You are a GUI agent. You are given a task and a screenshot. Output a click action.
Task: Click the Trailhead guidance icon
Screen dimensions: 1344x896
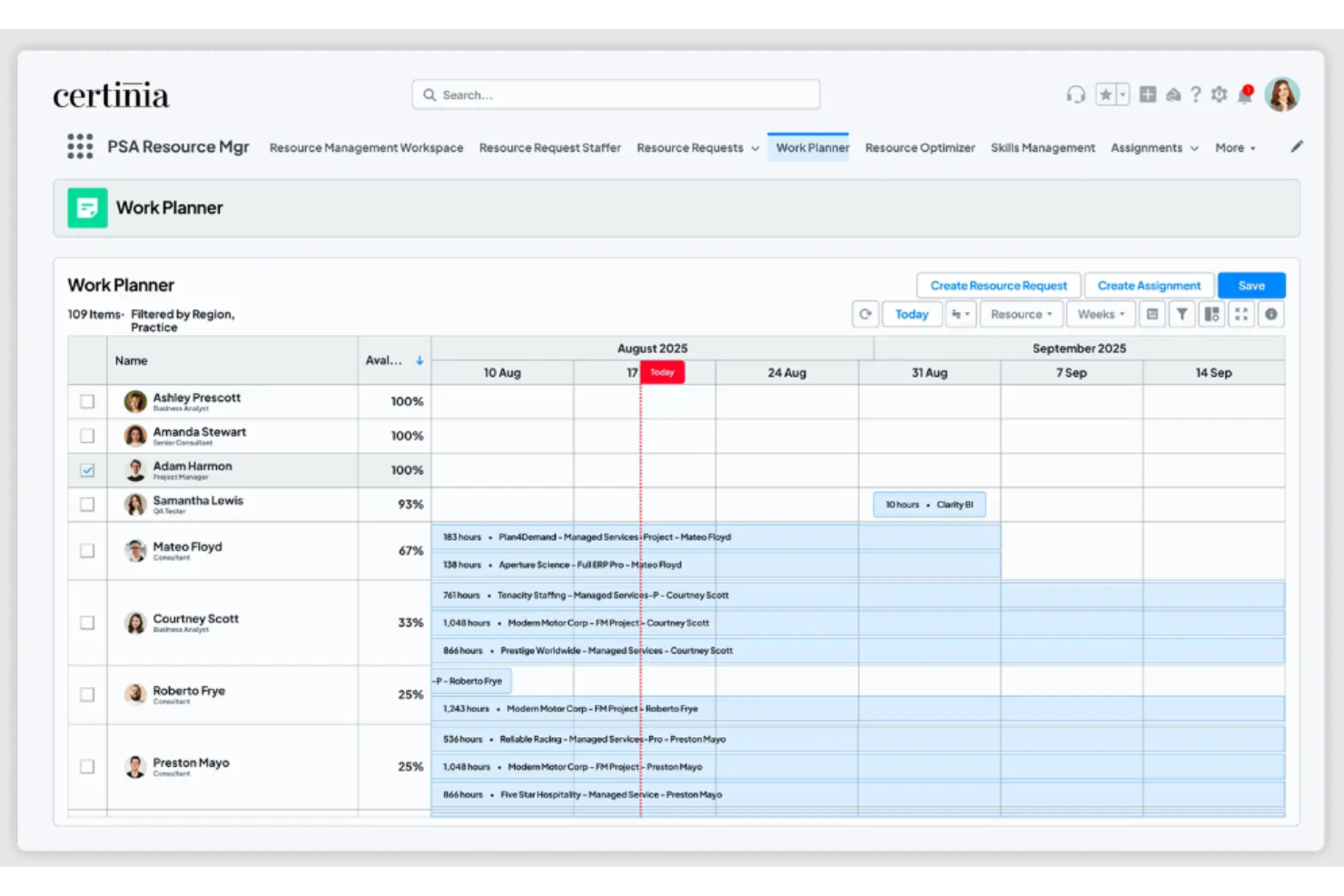pyautogui.click(x=1173, y=94)
